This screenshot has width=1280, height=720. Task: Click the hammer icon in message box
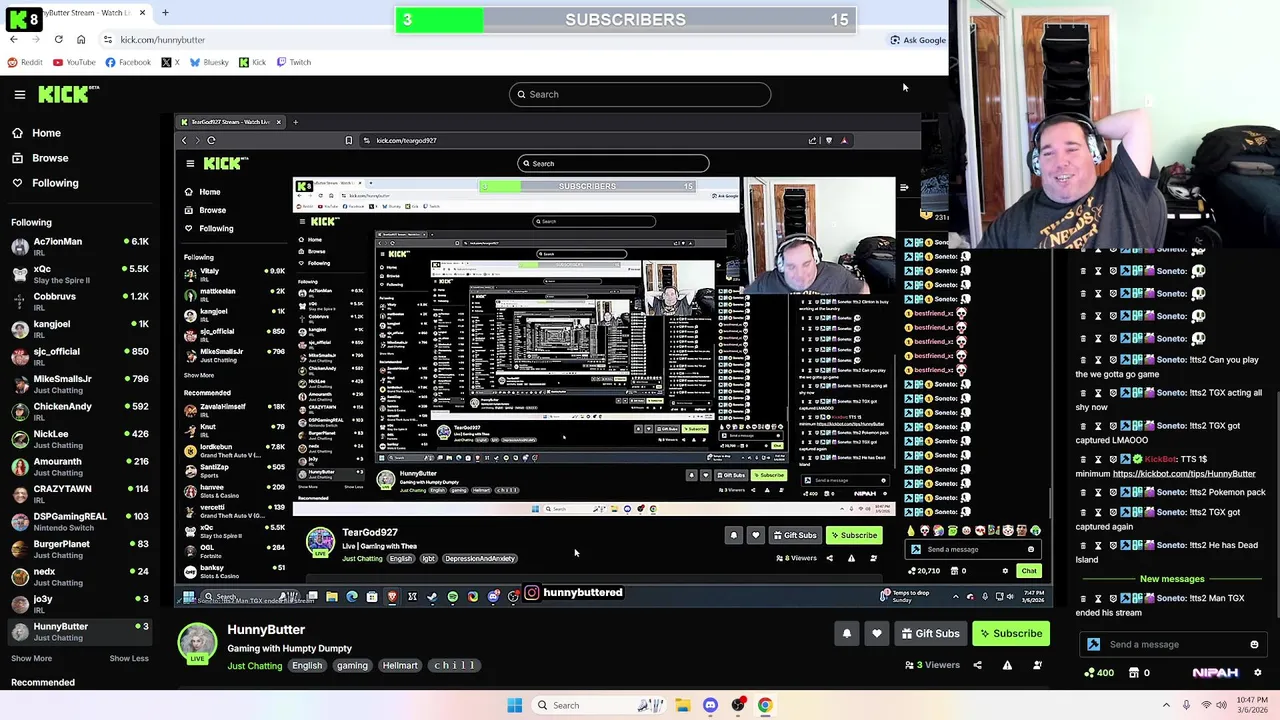tap(1094, 645)
